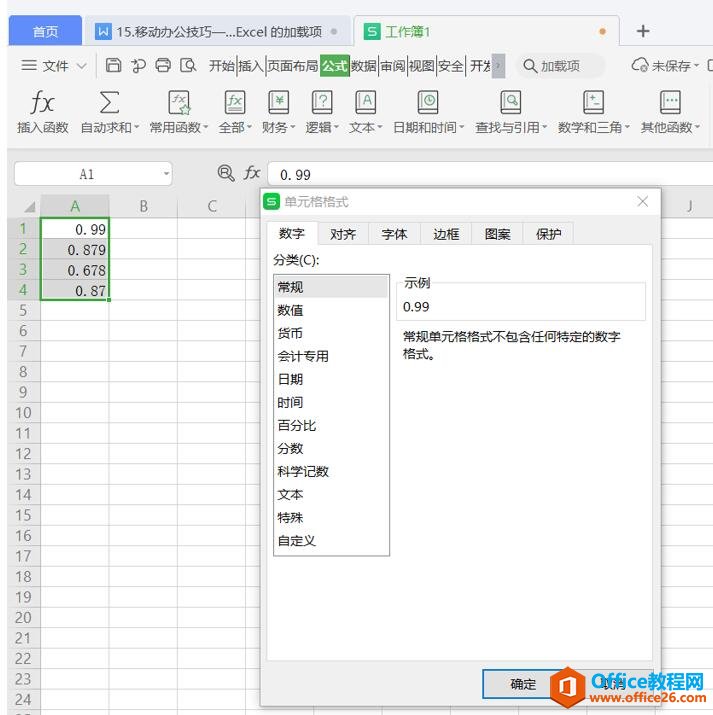Open Other functions (其他函数) icon
713x715 pixels.
670,102
